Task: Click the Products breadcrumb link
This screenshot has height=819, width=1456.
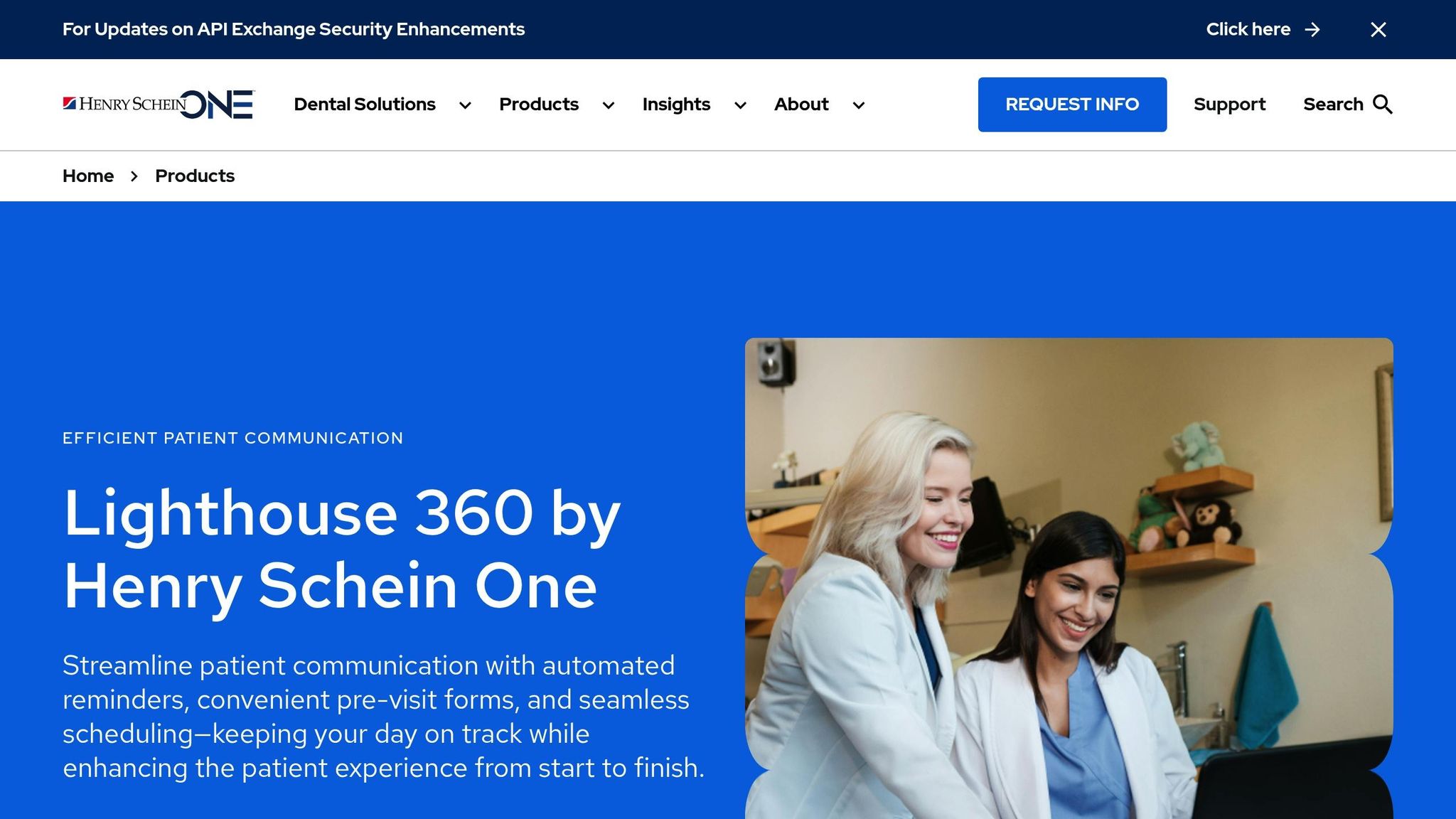Action: tap(195, 176)
